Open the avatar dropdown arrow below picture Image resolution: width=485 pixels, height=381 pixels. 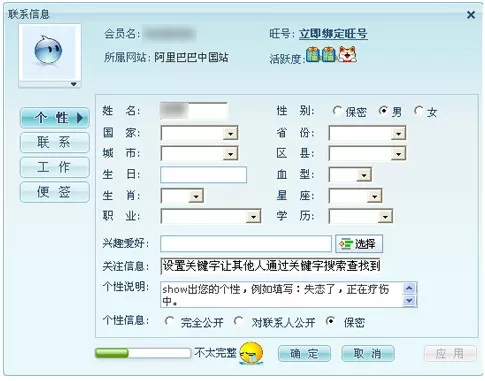tap(74, 84)
